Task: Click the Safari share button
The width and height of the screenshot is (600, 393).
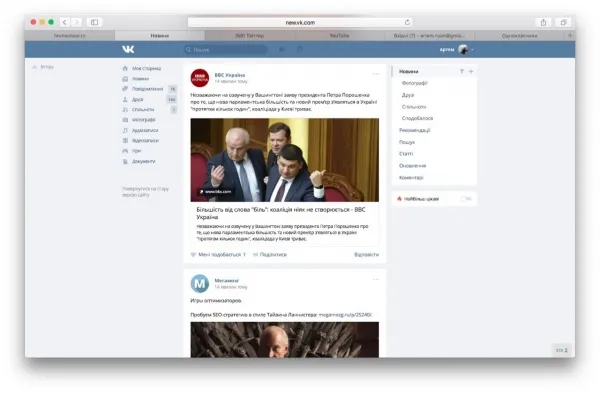Action: [x=543, y=22]
